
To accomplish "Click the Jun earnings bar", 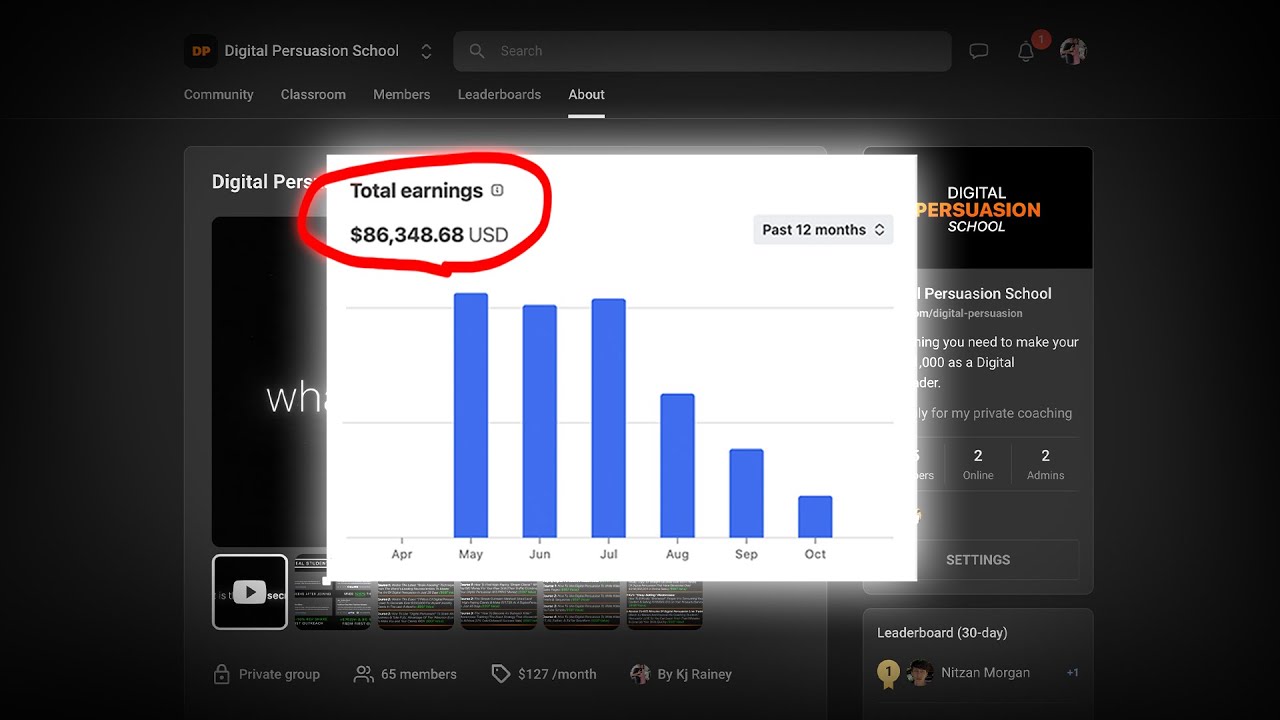I will [x=540, y=421].
